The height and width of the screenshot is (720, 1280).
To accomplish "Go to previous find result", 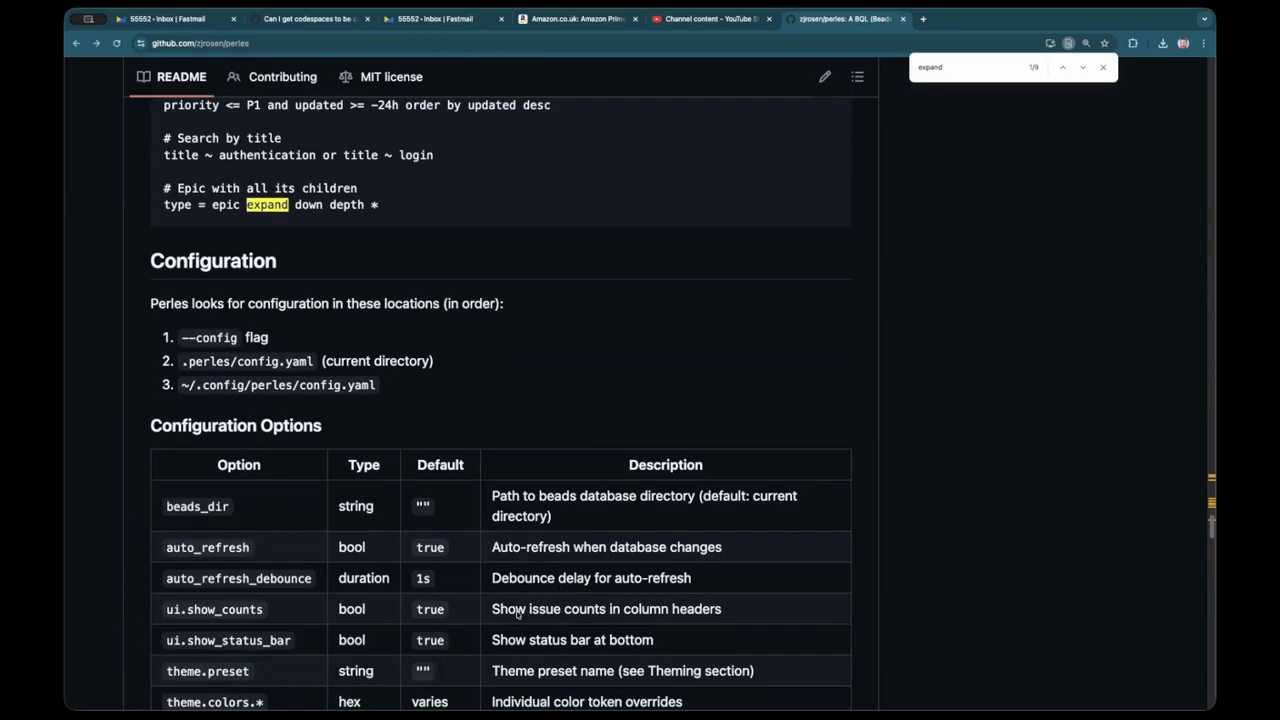I will (1062, 67).
